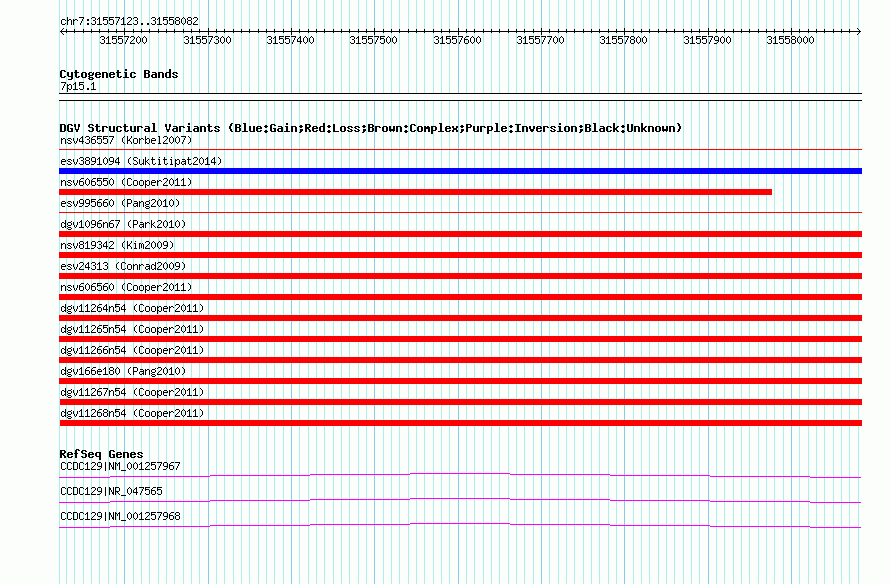This screenshot has width=890, height=584.
Task: Click the red loss bar for dgv1096n67
Action: coord(460,234)
